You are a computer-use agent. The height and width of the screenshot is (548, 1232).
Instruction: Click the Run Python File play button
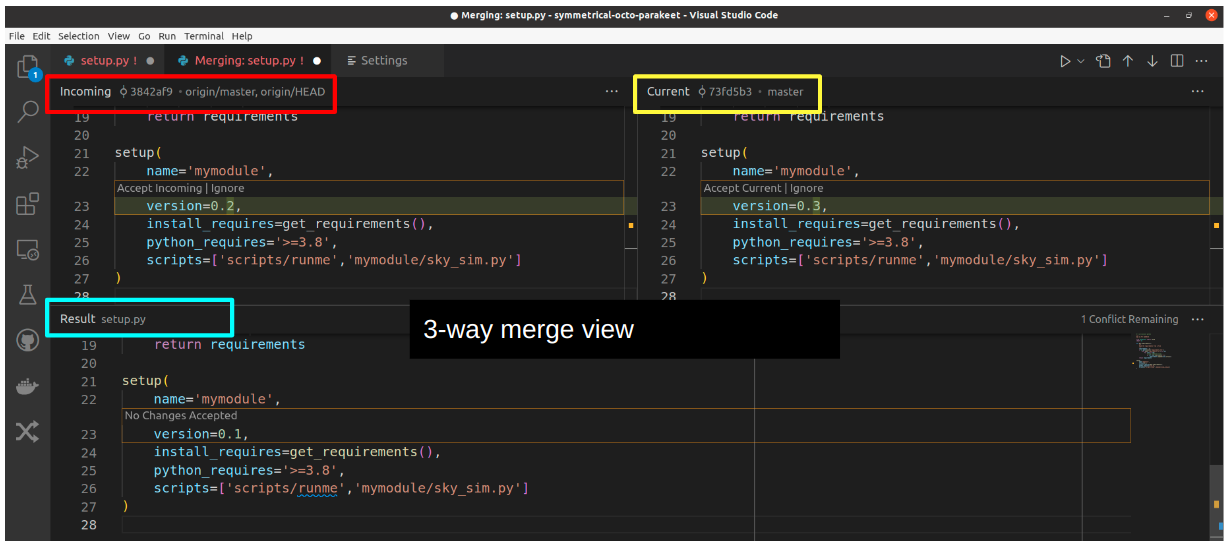tap(1065, 61)
